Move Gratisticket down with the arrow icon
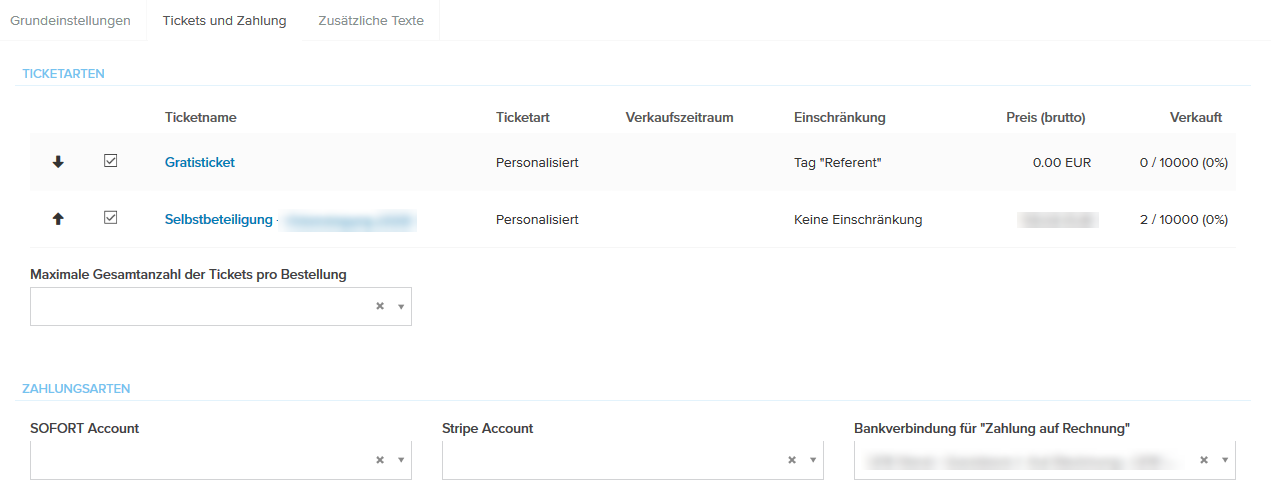 pos(58,162)
